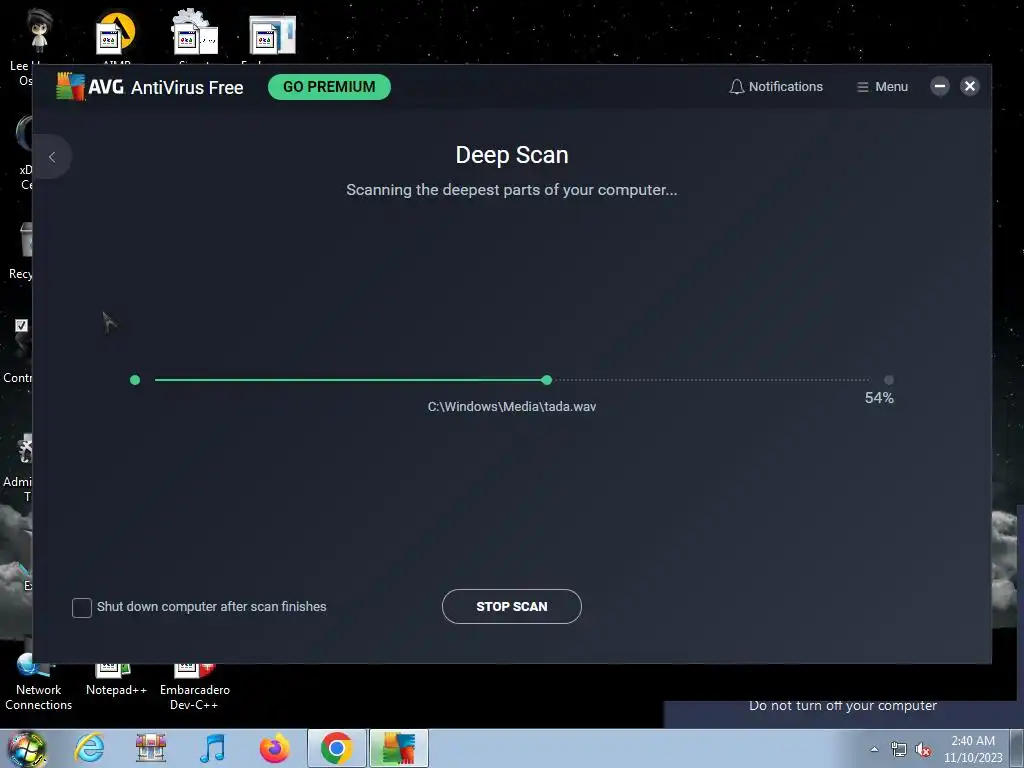Click the scan progress bar handle
The width and height of the screenshot is (1024, 768).
[x=547, y=380]
